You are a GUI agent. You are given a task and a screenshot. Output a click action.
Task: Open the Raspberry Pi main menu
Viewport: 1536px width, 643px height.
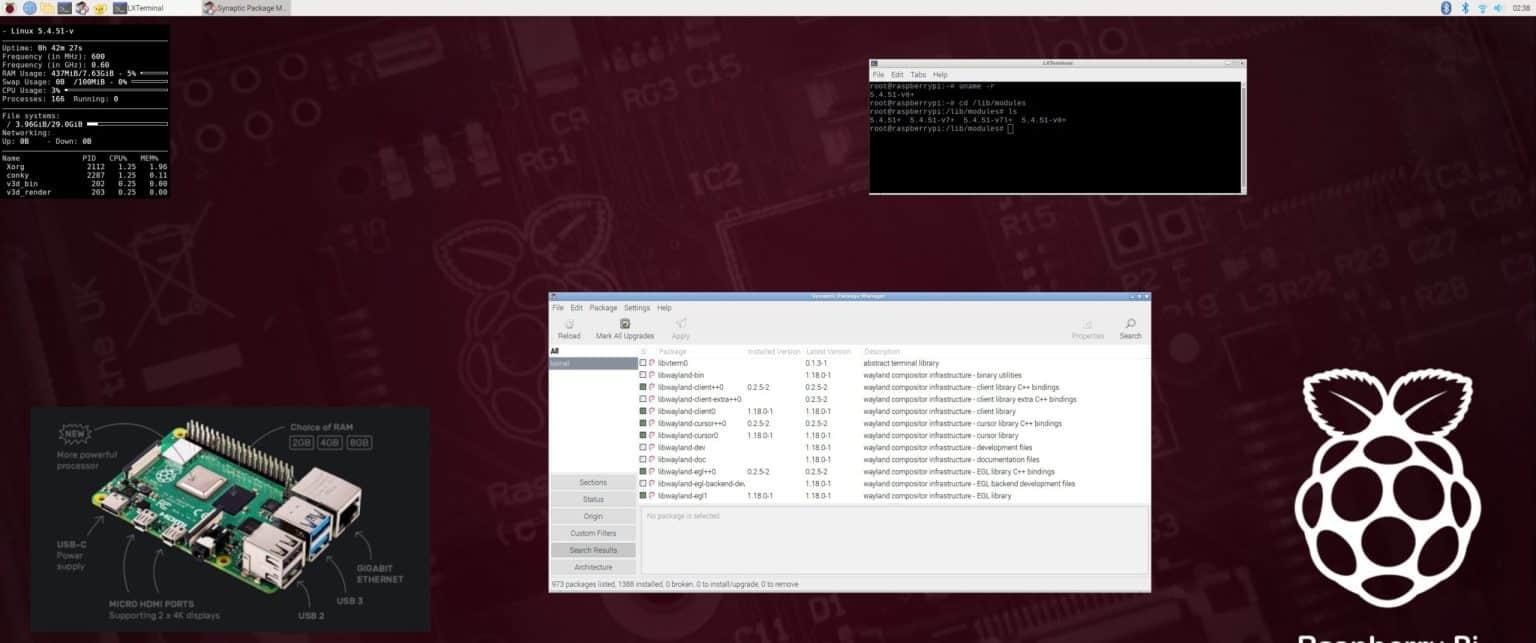point(11,8)
